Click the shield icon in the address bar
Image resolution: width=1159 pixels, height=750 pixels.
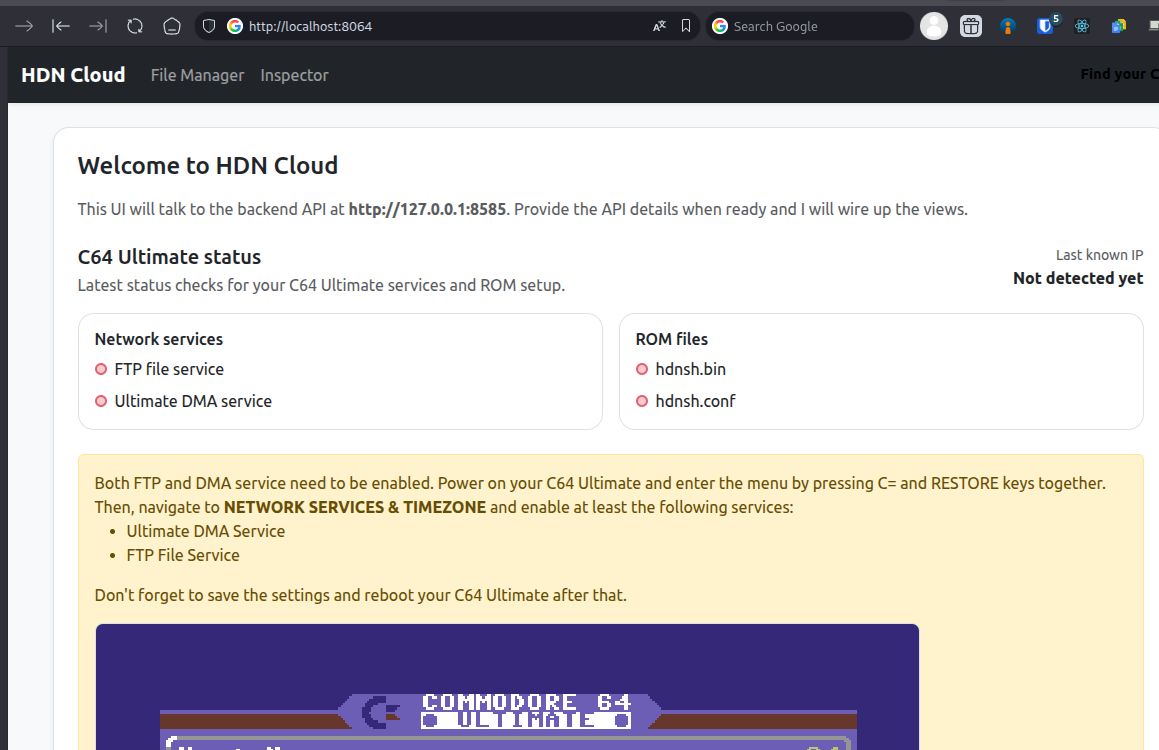coord(207,25)
